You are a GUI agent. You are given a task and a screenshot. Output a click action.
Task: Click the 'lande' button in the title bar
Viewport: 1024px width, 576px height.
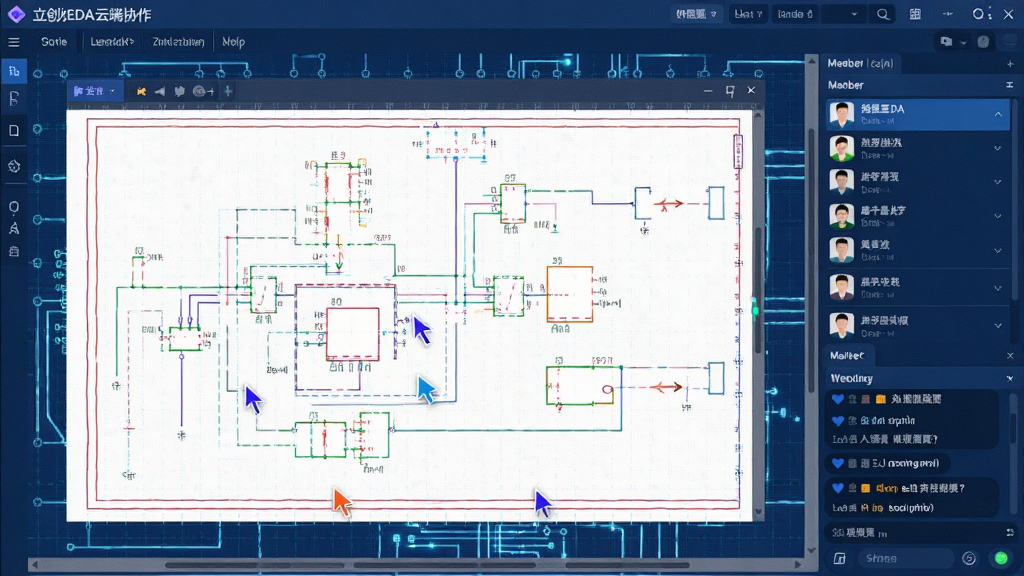pyautogui.click(x=795, y=14)
